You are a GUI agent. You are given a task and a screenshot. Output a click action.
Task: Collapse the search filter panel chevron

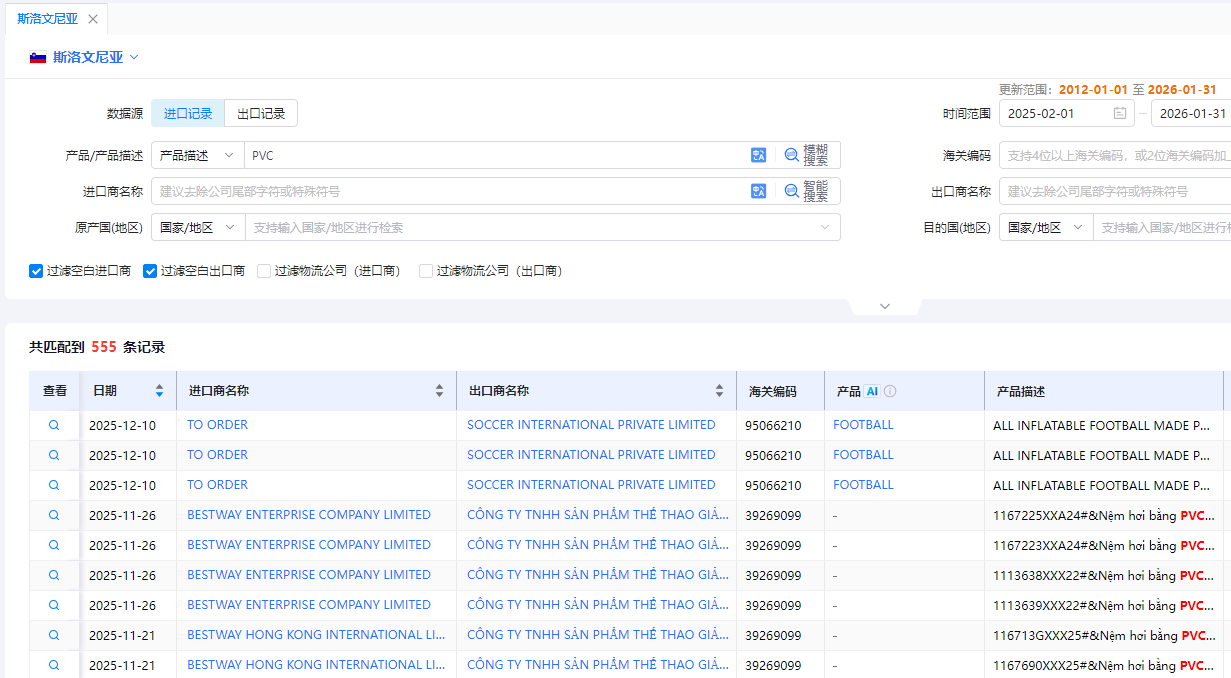point(884,306)
